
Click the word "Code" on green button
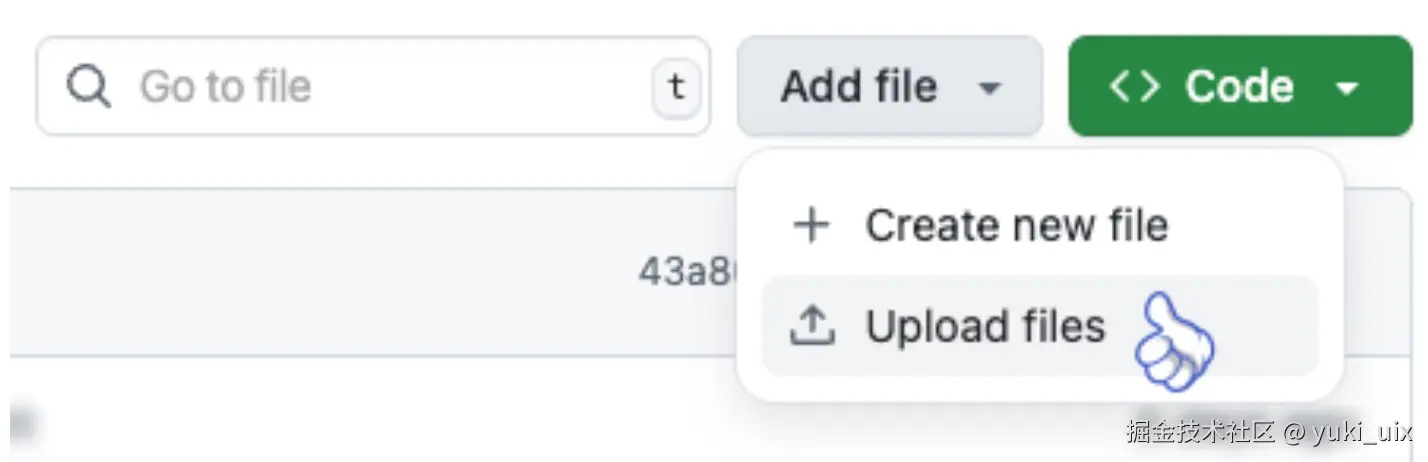[1240, 86]
